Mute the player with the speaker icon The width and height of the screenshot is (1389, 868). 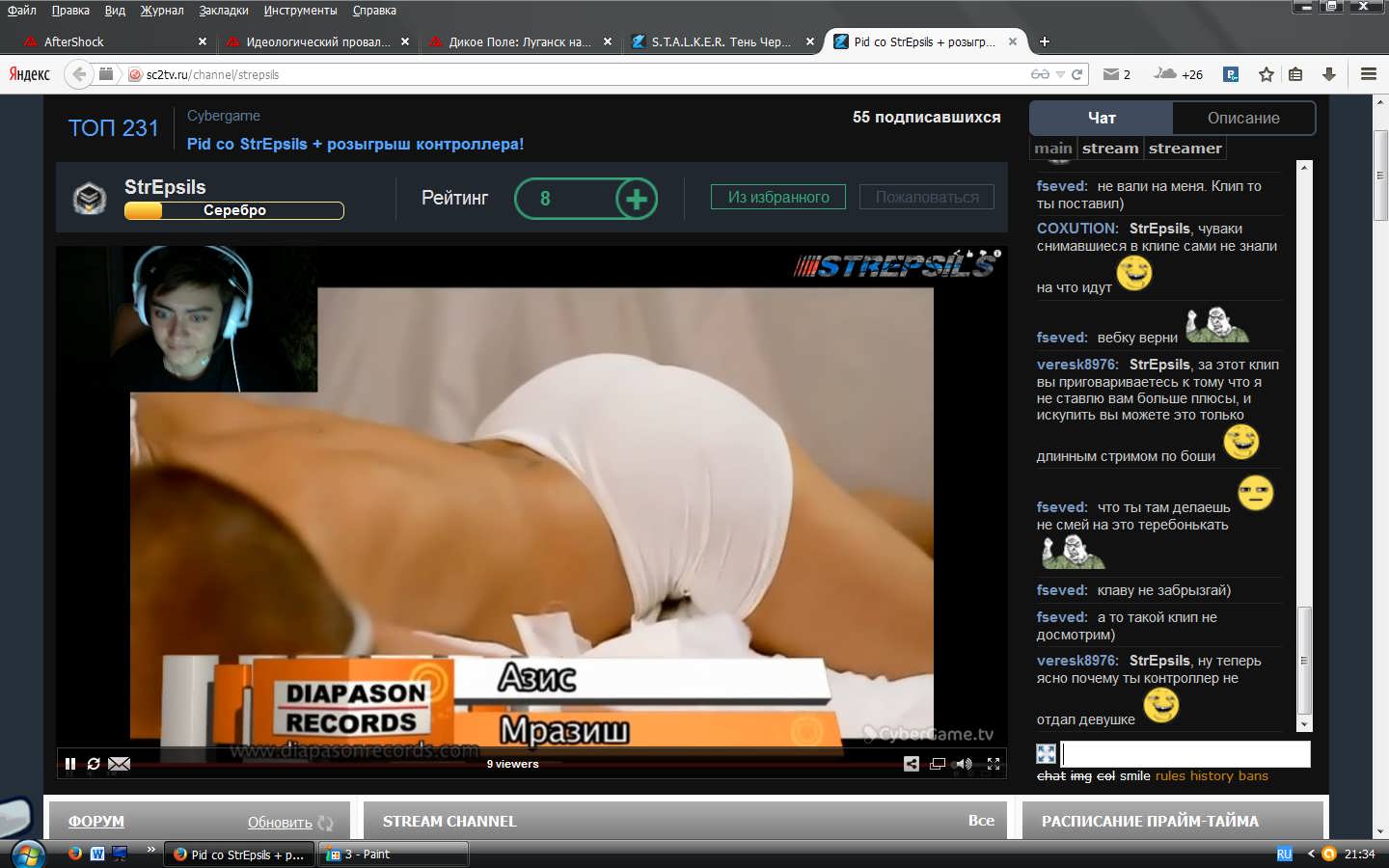(964, 764)
